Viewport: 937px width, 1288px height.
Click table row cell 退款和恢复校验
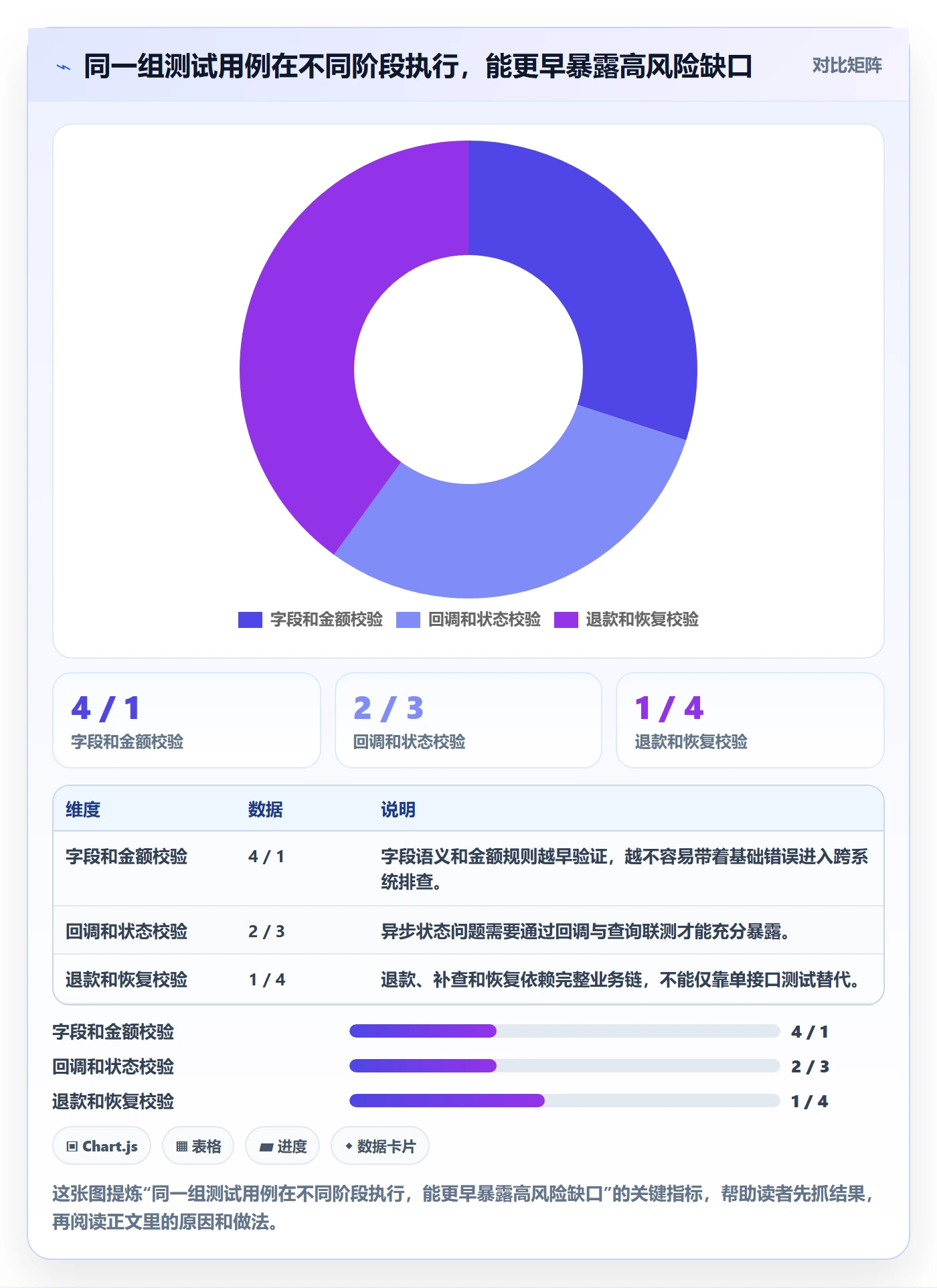126,979
